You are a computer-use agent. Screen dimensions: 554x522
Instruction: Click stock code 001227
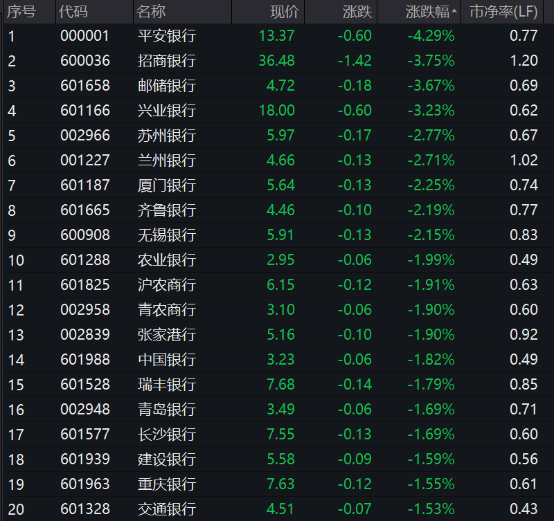[85, 160]
